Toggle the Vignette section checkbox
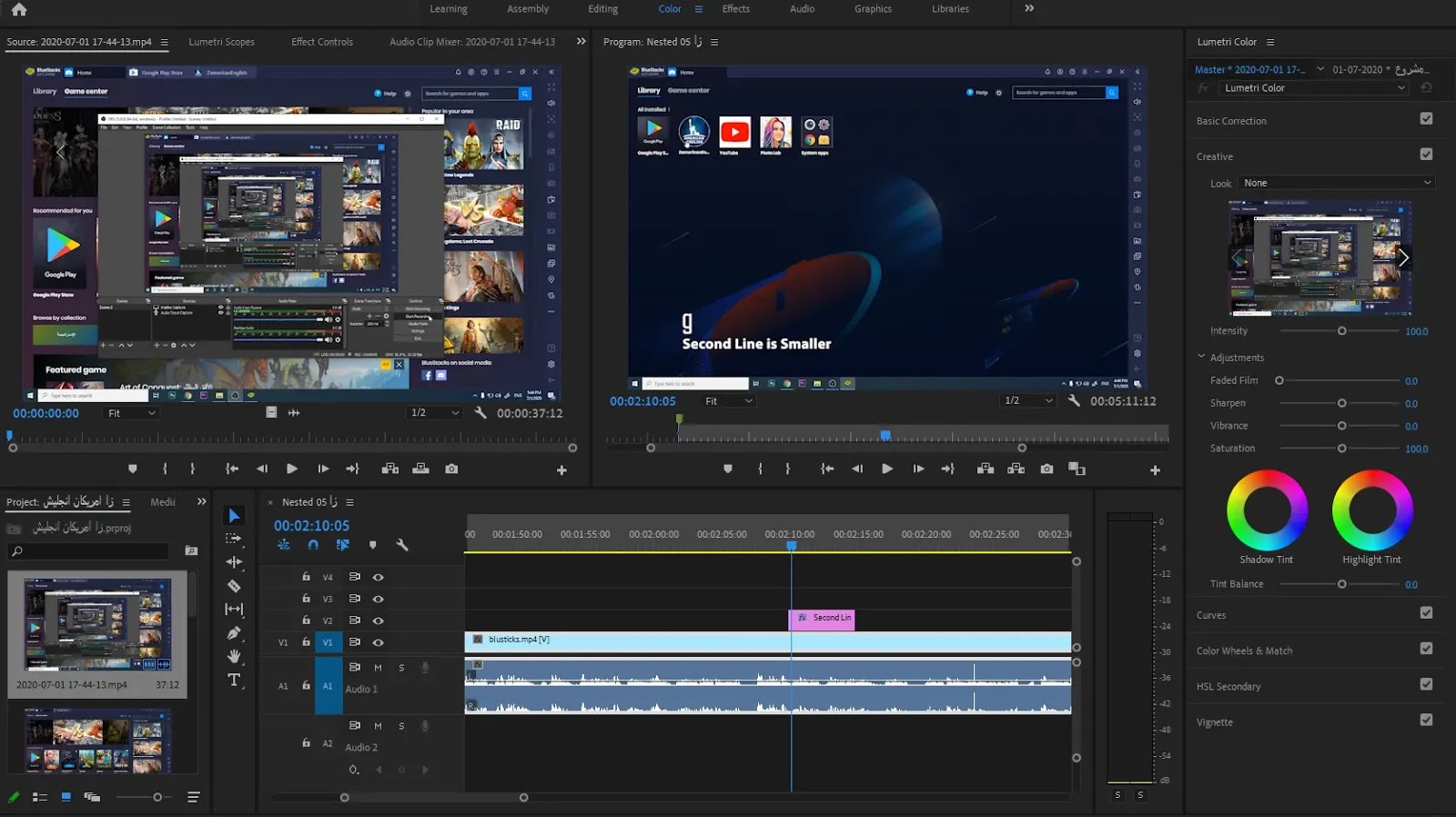The height and width of the screenshot is (817, 1456). (x=1426, y=720)
